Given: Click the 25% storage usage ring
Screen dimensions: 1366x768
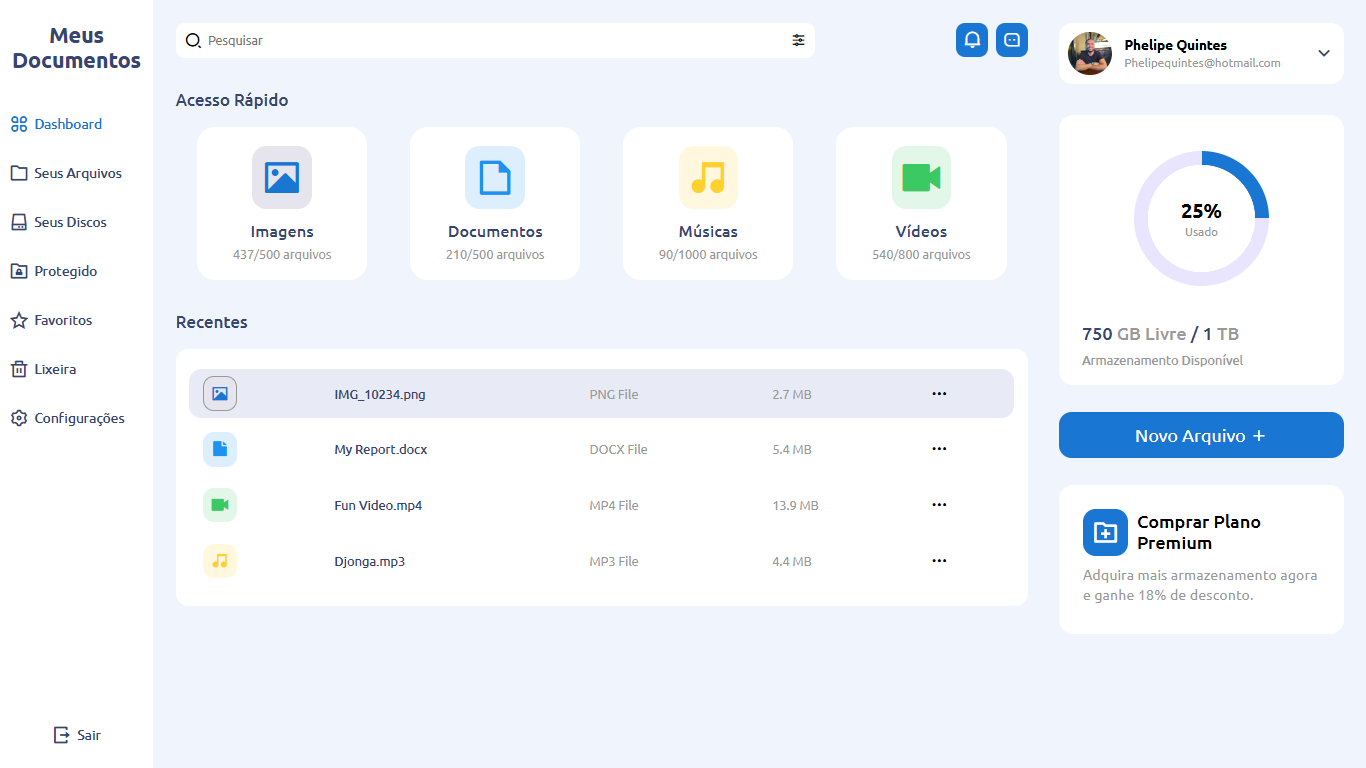Looking at the screenshot, I should [x=1201, y=218].
